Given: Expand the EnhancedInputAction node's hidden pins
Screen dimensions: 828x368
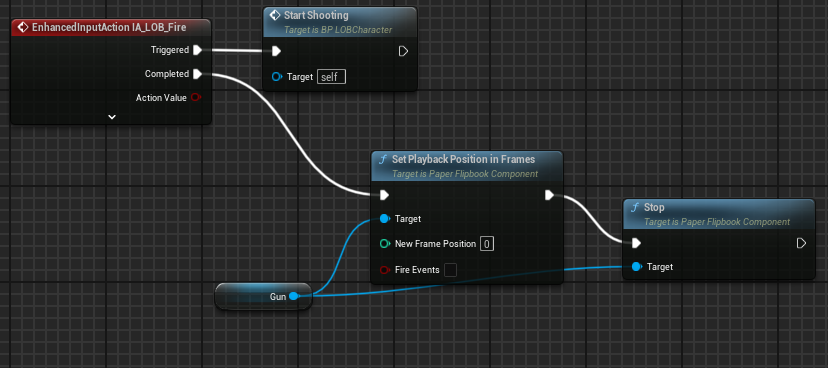Looking at the screenshot, I should pos(112,117).
